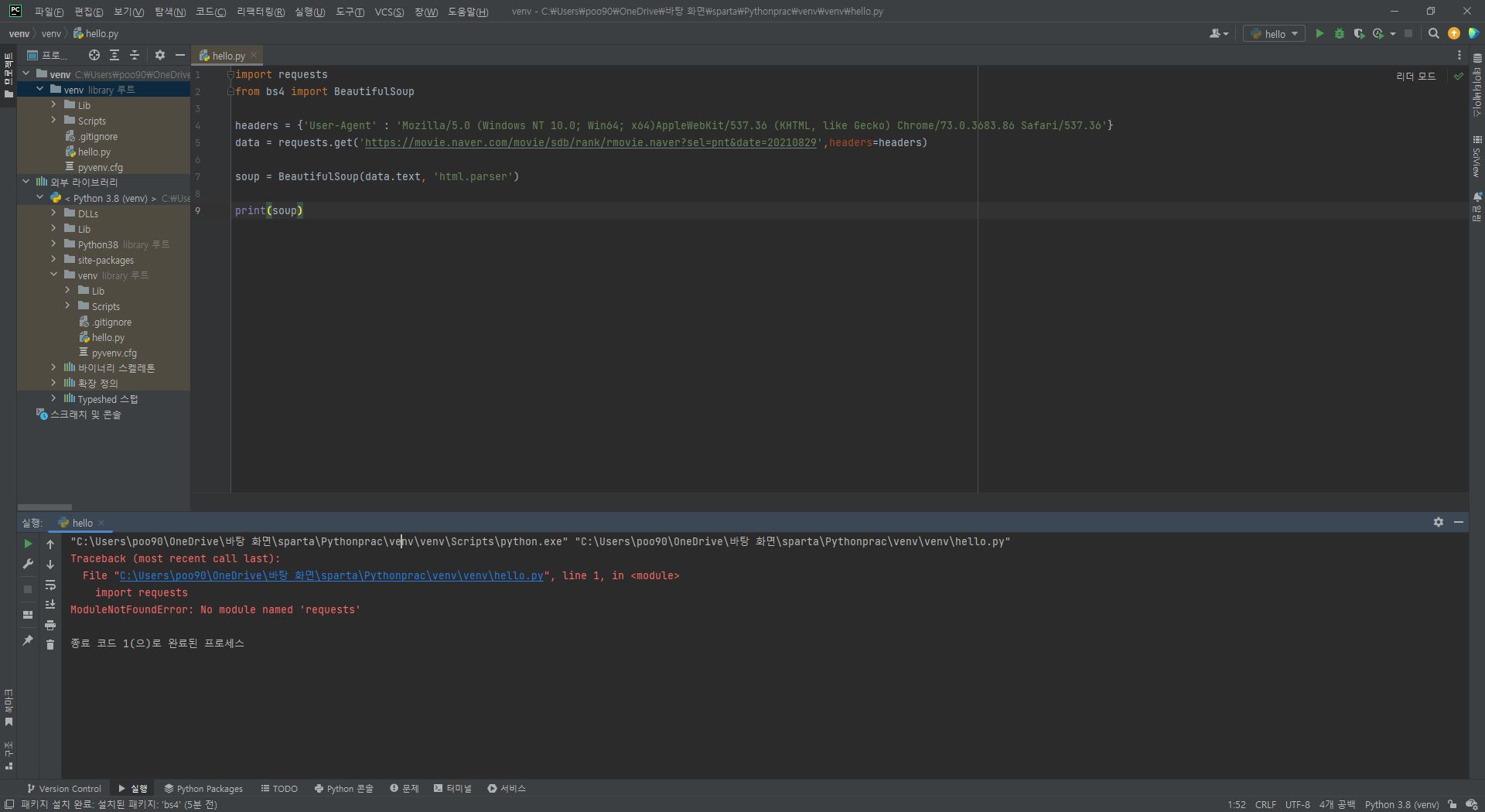Click the project panel horizontal scrollbar

click(44, 507)
